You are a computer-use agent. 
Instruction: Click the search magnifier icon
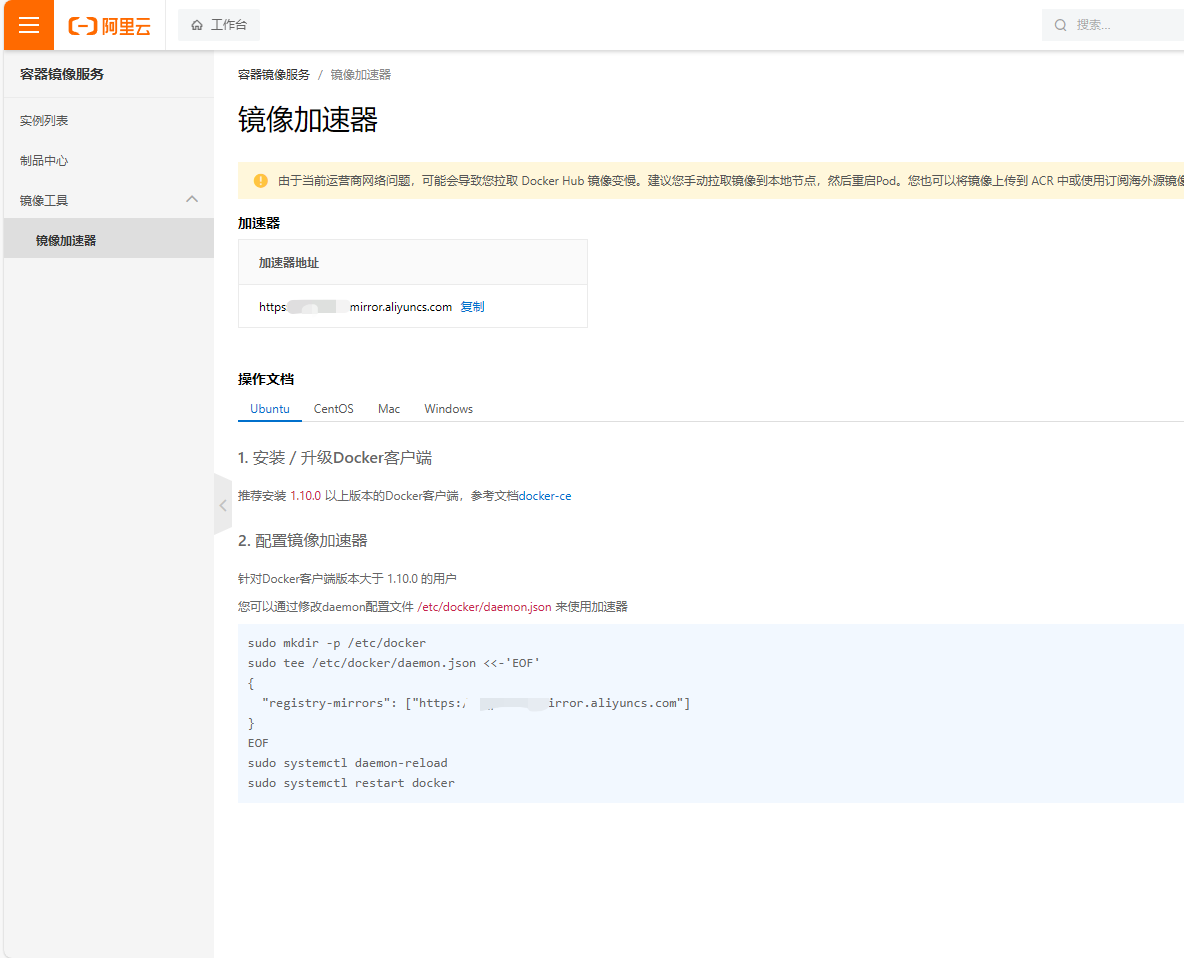(1060, 25)
